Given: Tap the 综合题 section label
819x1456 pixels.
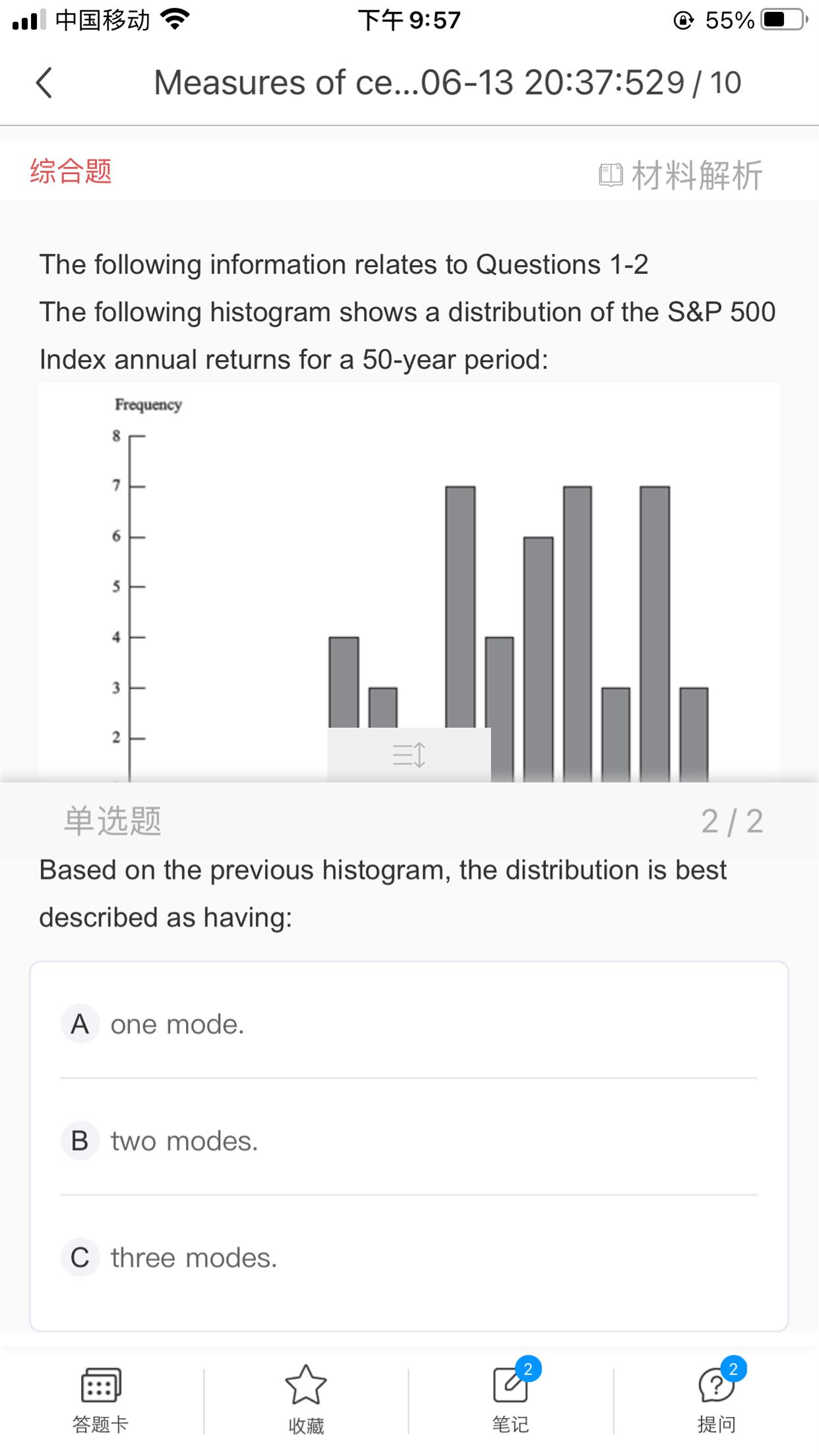Looking at the screenshot, I should pyautogui.click(x=71, y=171).
